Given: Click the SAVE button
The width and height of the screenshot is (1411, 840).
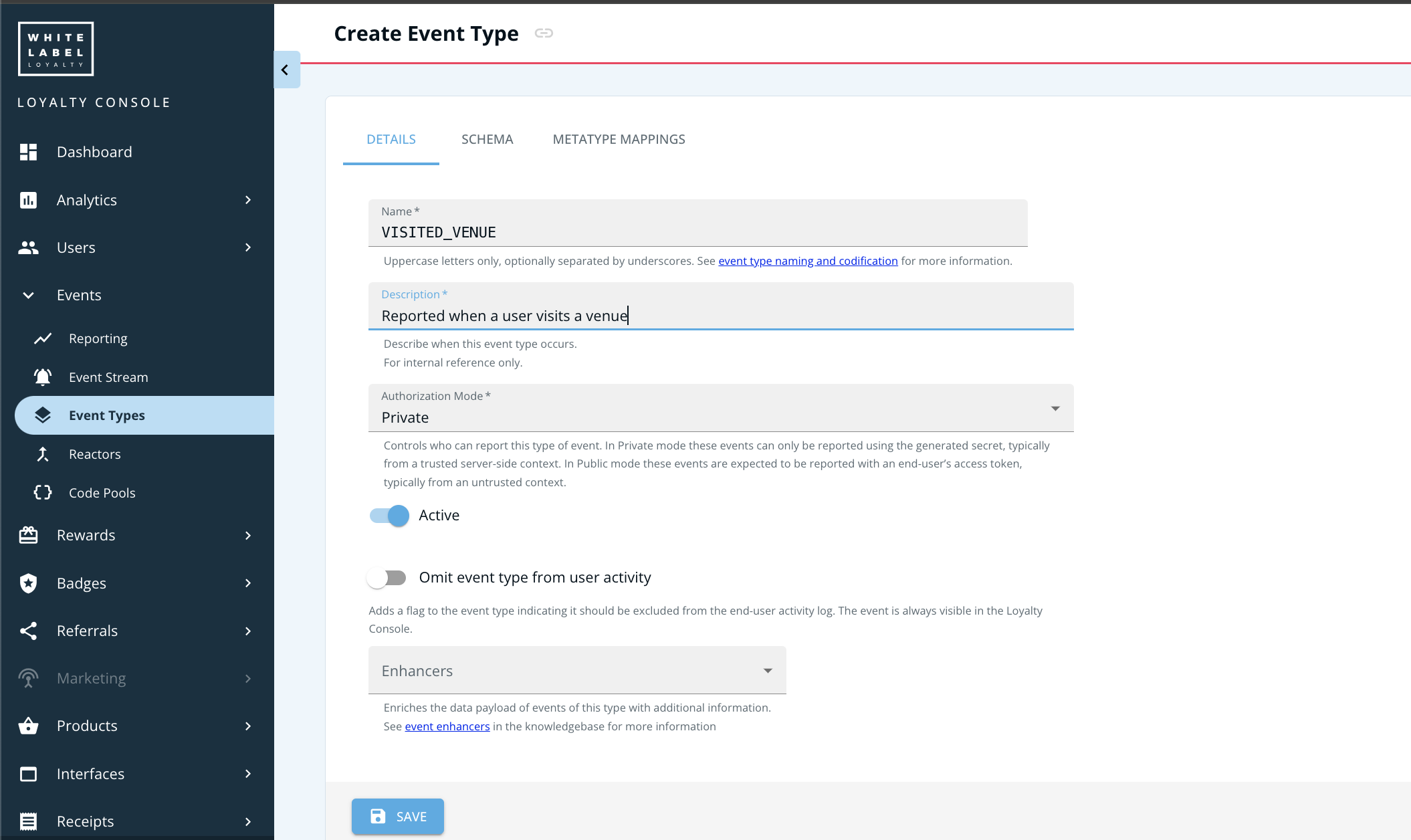Looking at the screenshot, I should [x=398, y=817].
